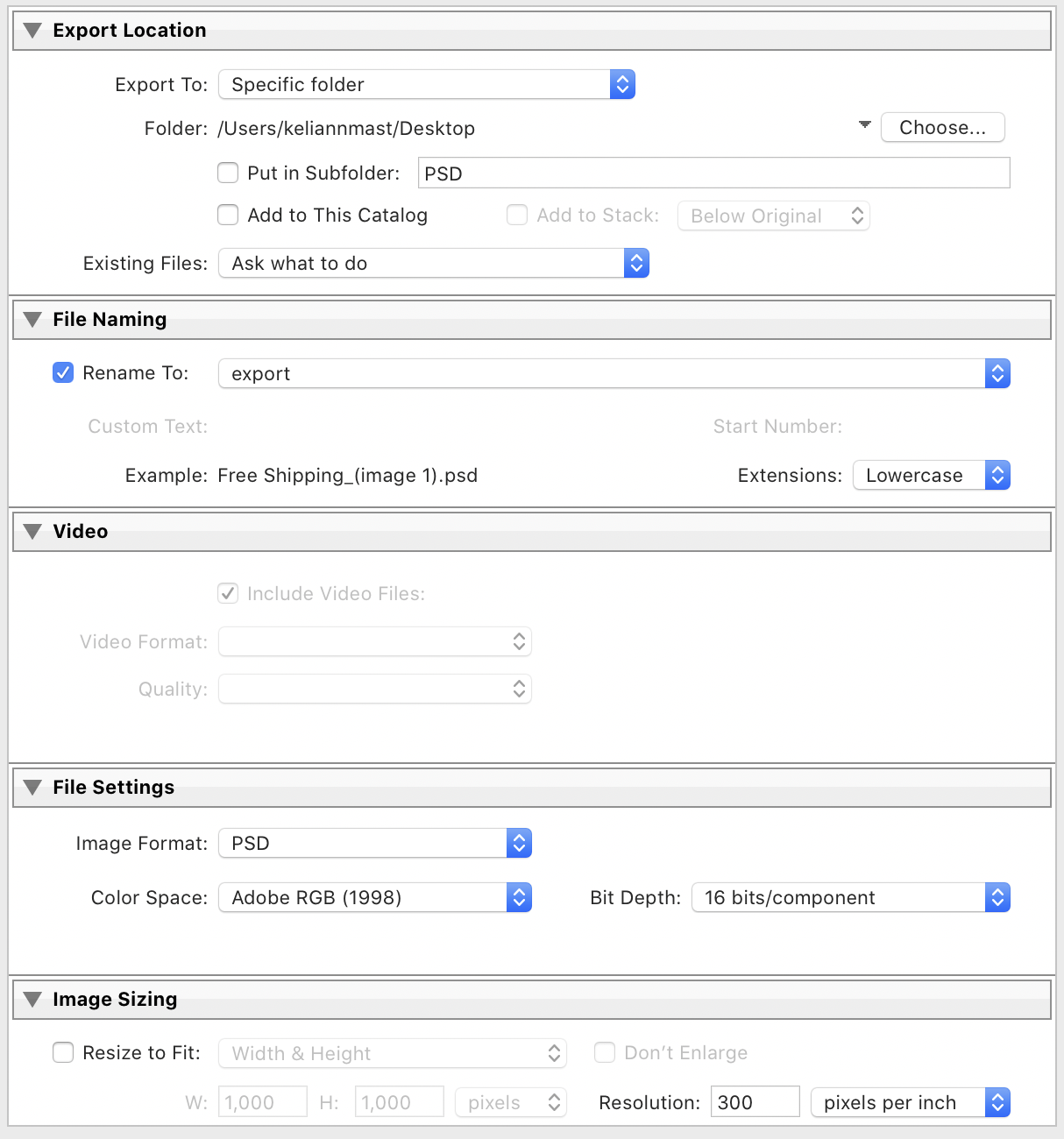This screenshot has width=1064, height=1139.
Task: Enable Put in Subfolder checkbox
Action: 228,173
